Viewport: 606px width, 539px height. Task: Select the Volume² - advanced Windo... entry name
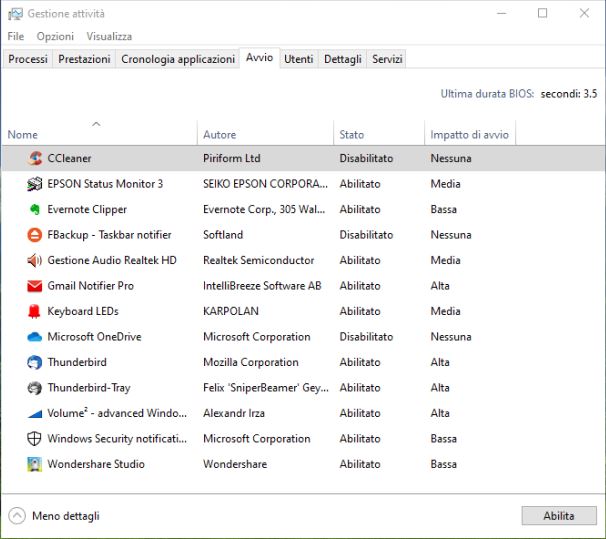(117, 413)
